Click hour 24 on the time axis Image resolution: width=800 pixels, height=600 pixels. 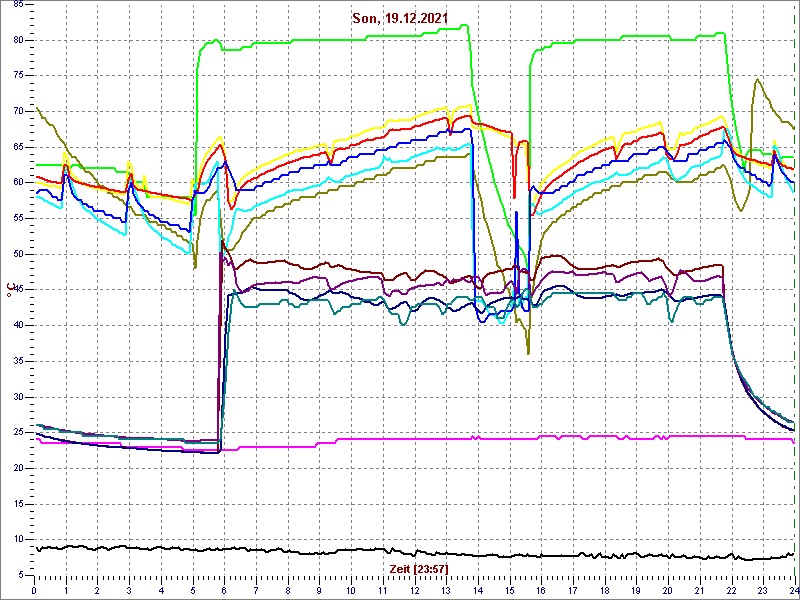click(x=793, y=589)
